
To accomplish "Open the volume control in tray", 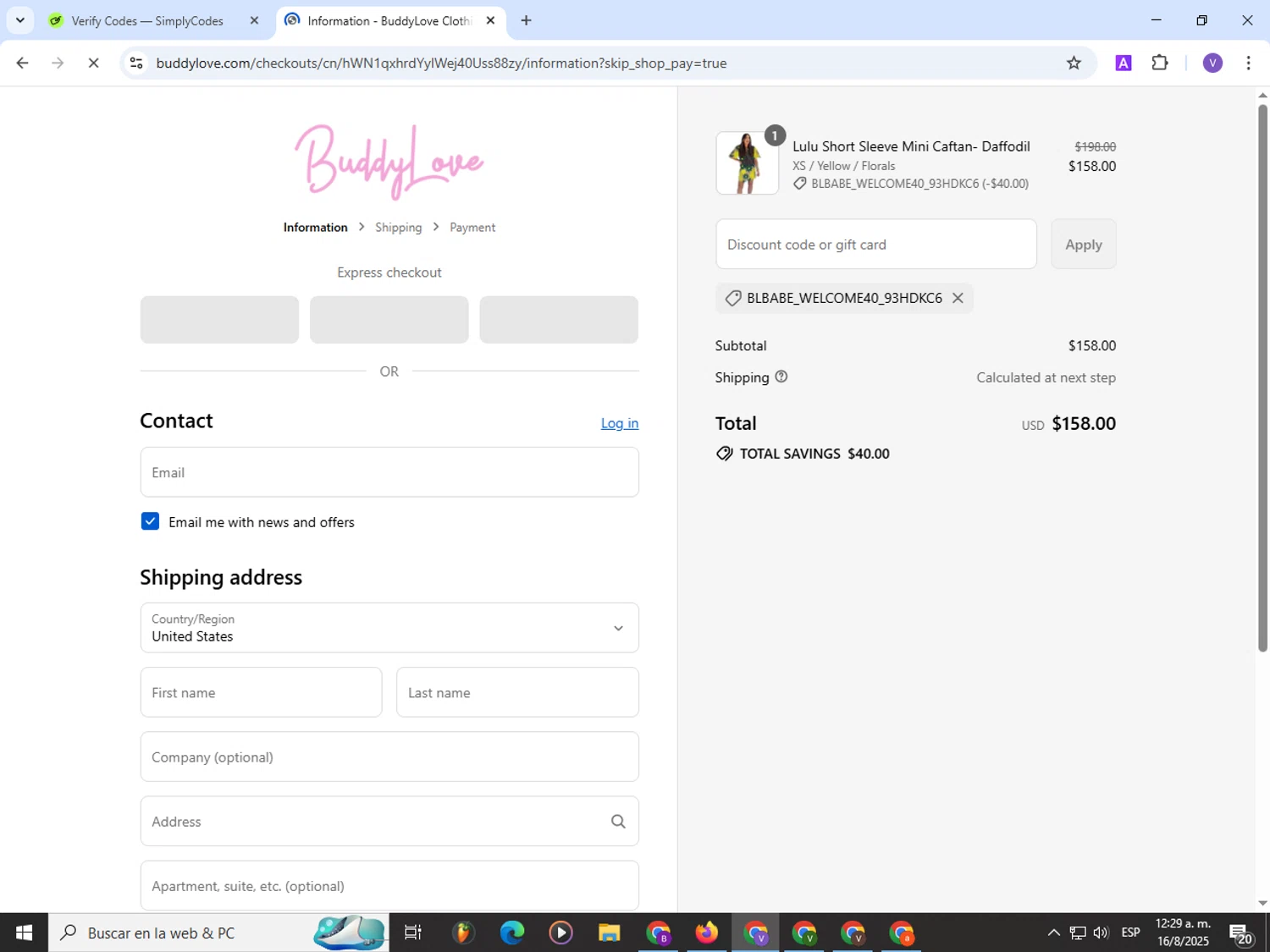I will coord(1101,933).
